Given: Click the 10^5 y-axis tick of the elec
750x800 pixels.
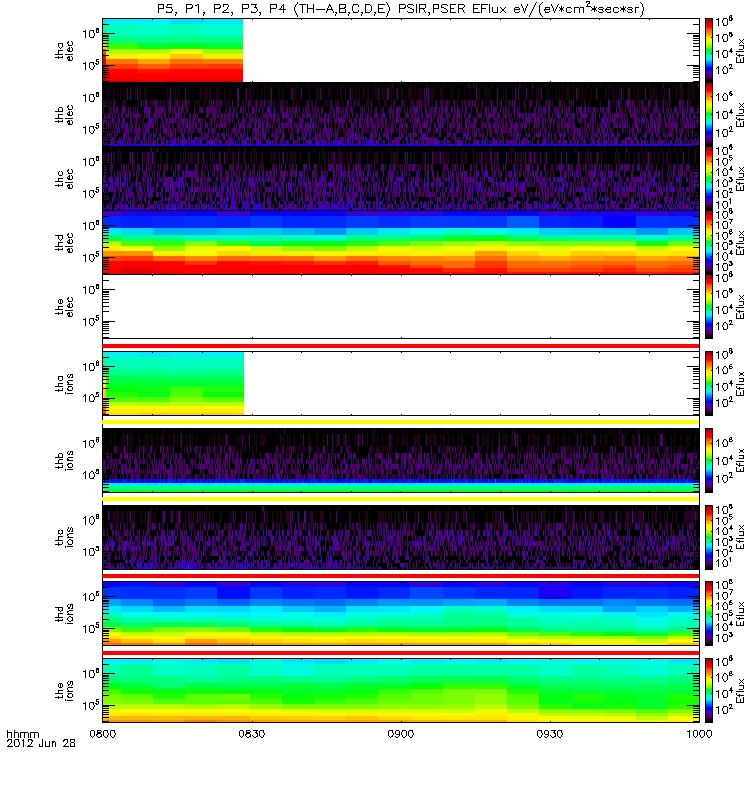Looking at the screenshot, I should click(x=91, y=321).
